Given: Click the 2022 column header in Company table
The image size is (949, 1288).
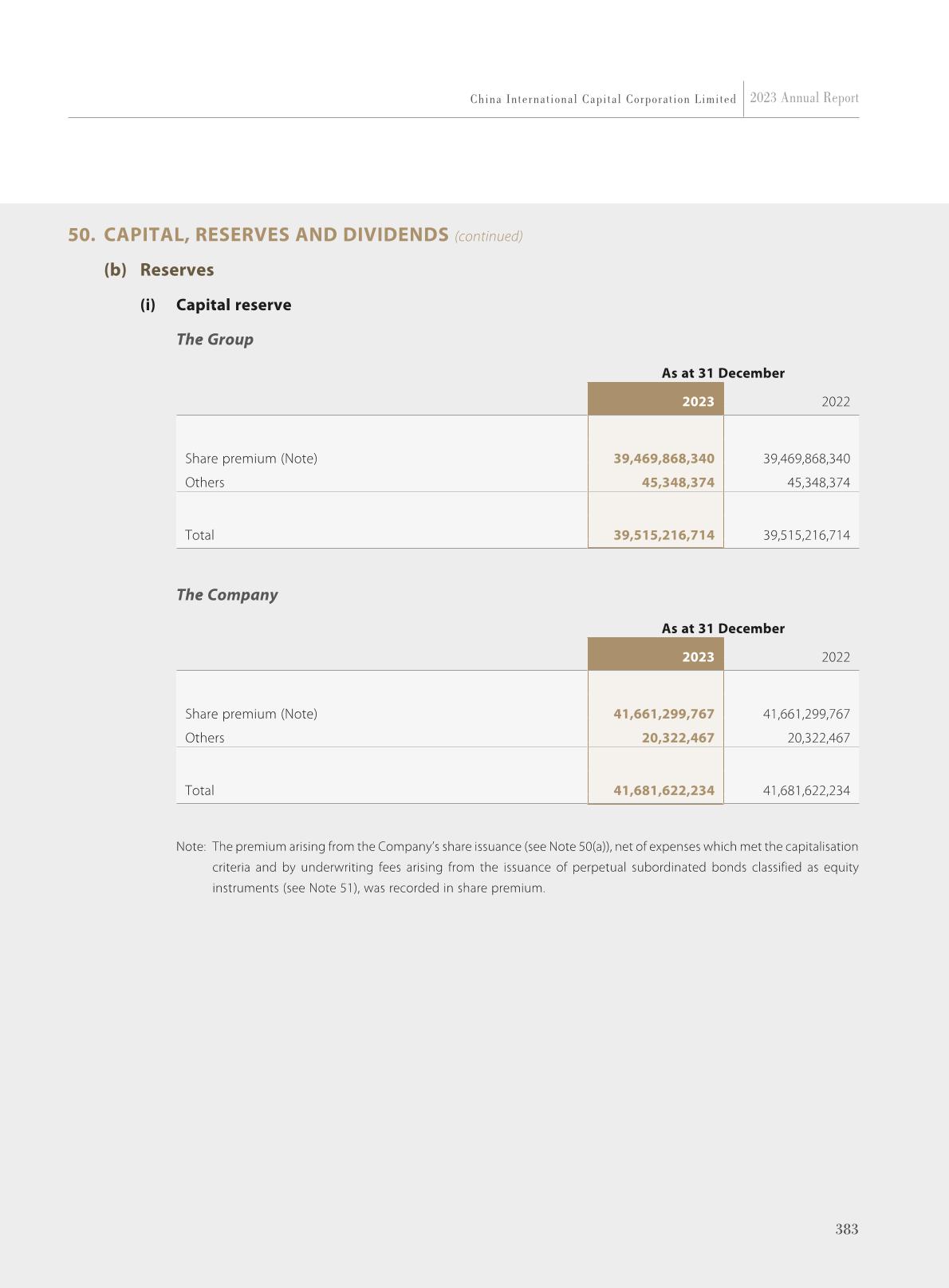Looking at the screenshot, I should 835,657.
